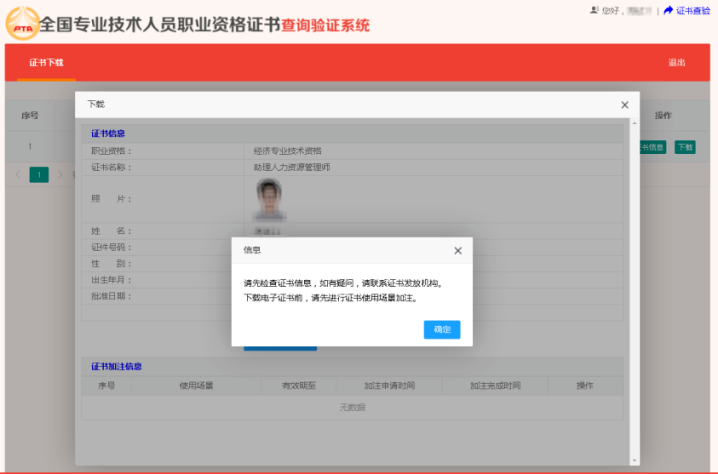Open the 证书查验 link in top right

(x=693, y=10)
